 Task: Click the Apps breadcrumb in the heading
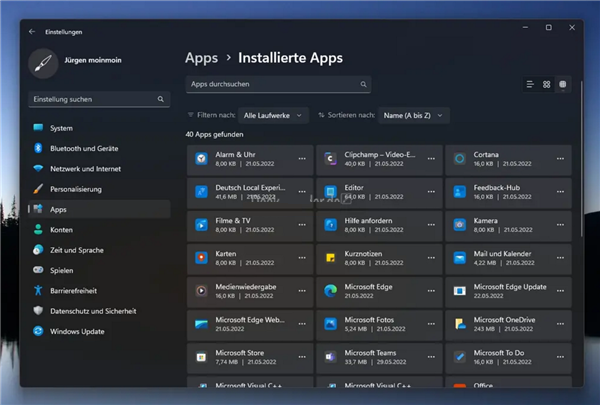(203, 58)
